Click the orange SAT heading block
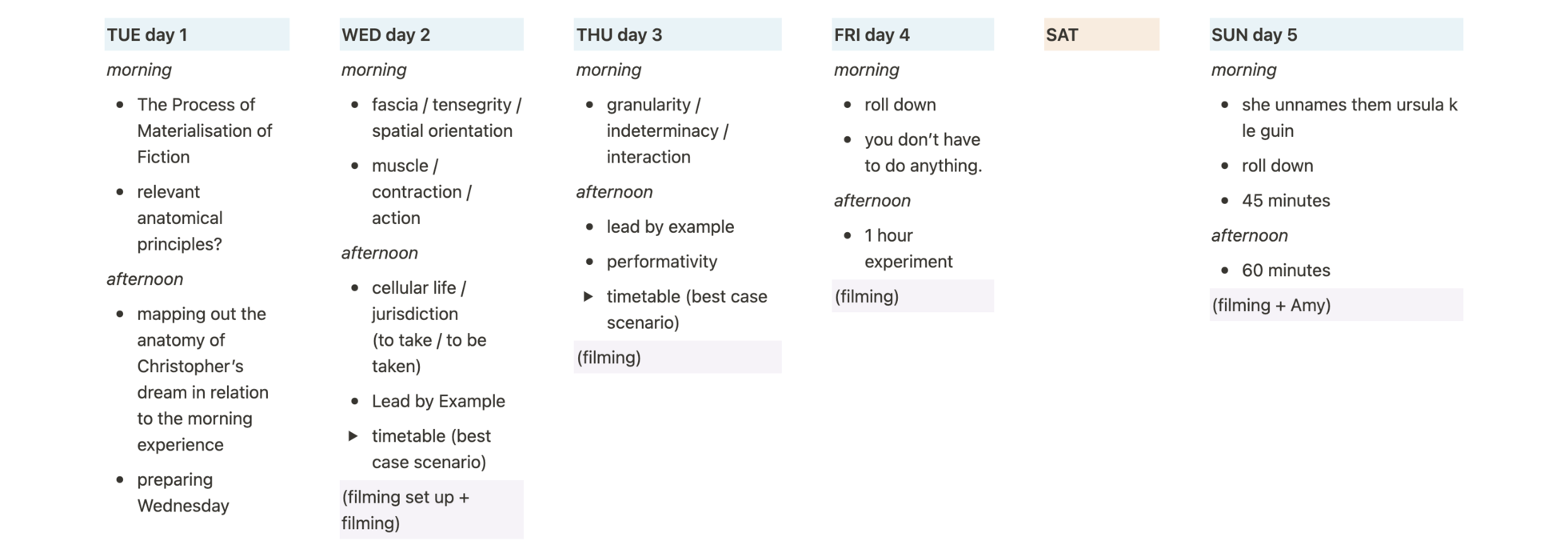The height and width of the screenshot is (557, 1568). [1100, 35]
